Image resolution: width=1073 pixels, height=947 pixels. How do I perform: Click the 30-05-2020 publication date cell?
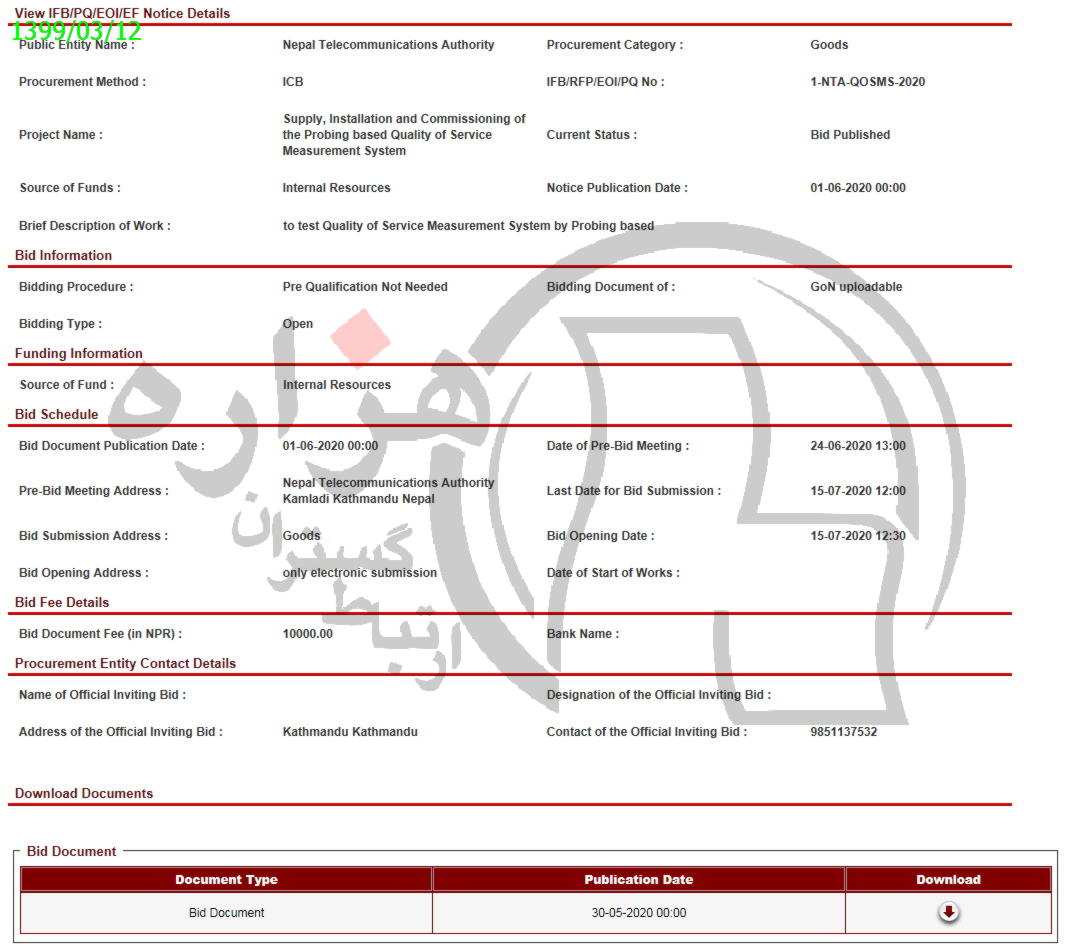pos(638,913)
